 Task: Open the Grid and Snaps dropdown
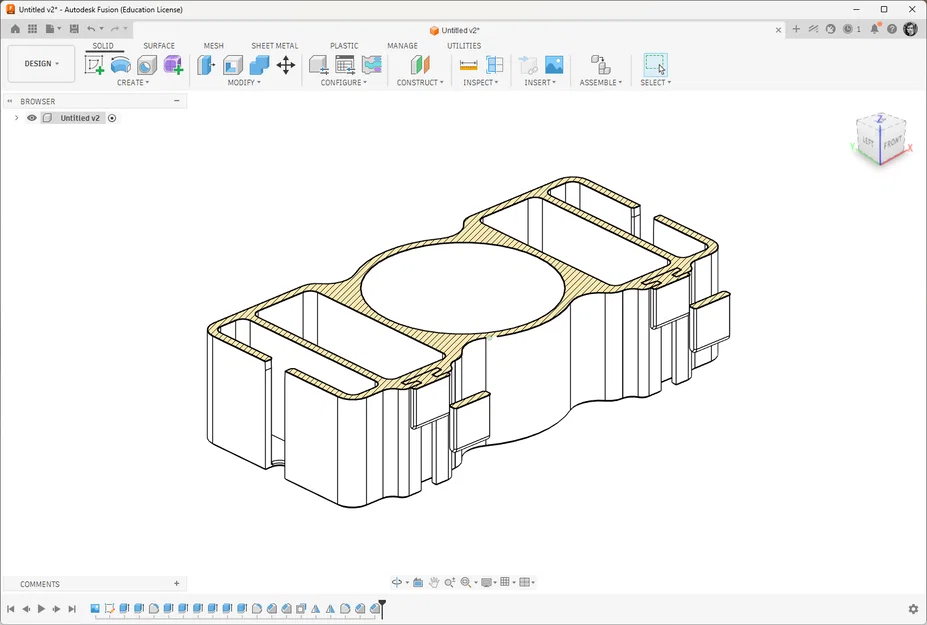pyautogui.click(x=507, y=582)
